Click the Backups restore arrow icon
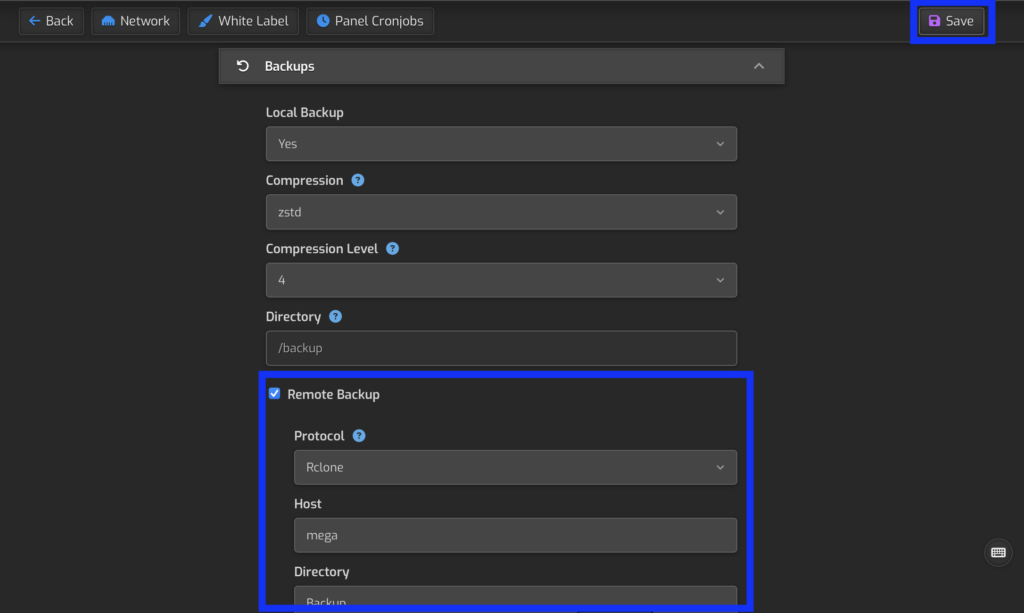Viewport: 1024px width, 613px height. tap(243, 66)
